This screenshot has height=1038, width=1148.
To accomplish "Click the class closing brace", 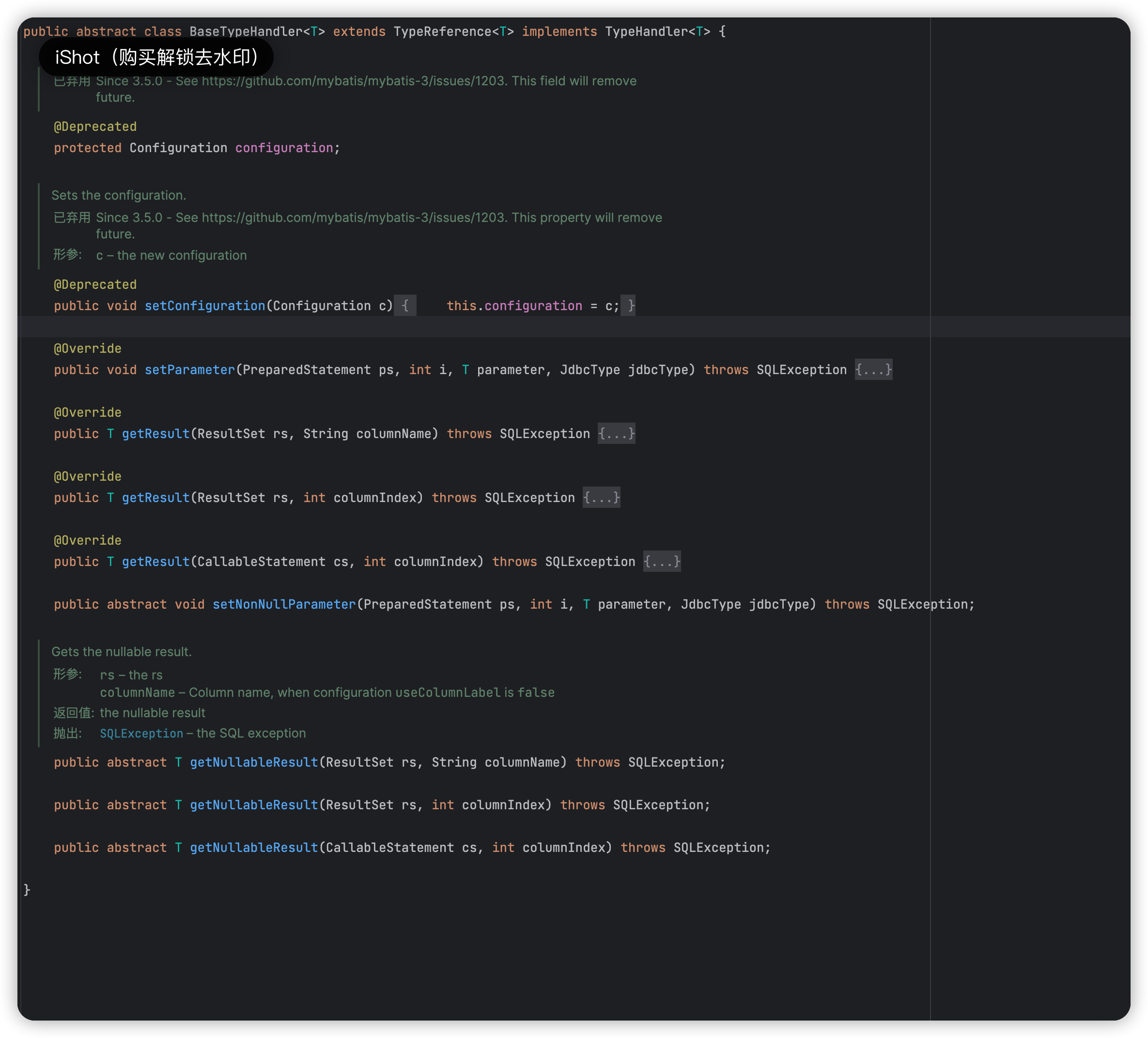I will 27,889.
